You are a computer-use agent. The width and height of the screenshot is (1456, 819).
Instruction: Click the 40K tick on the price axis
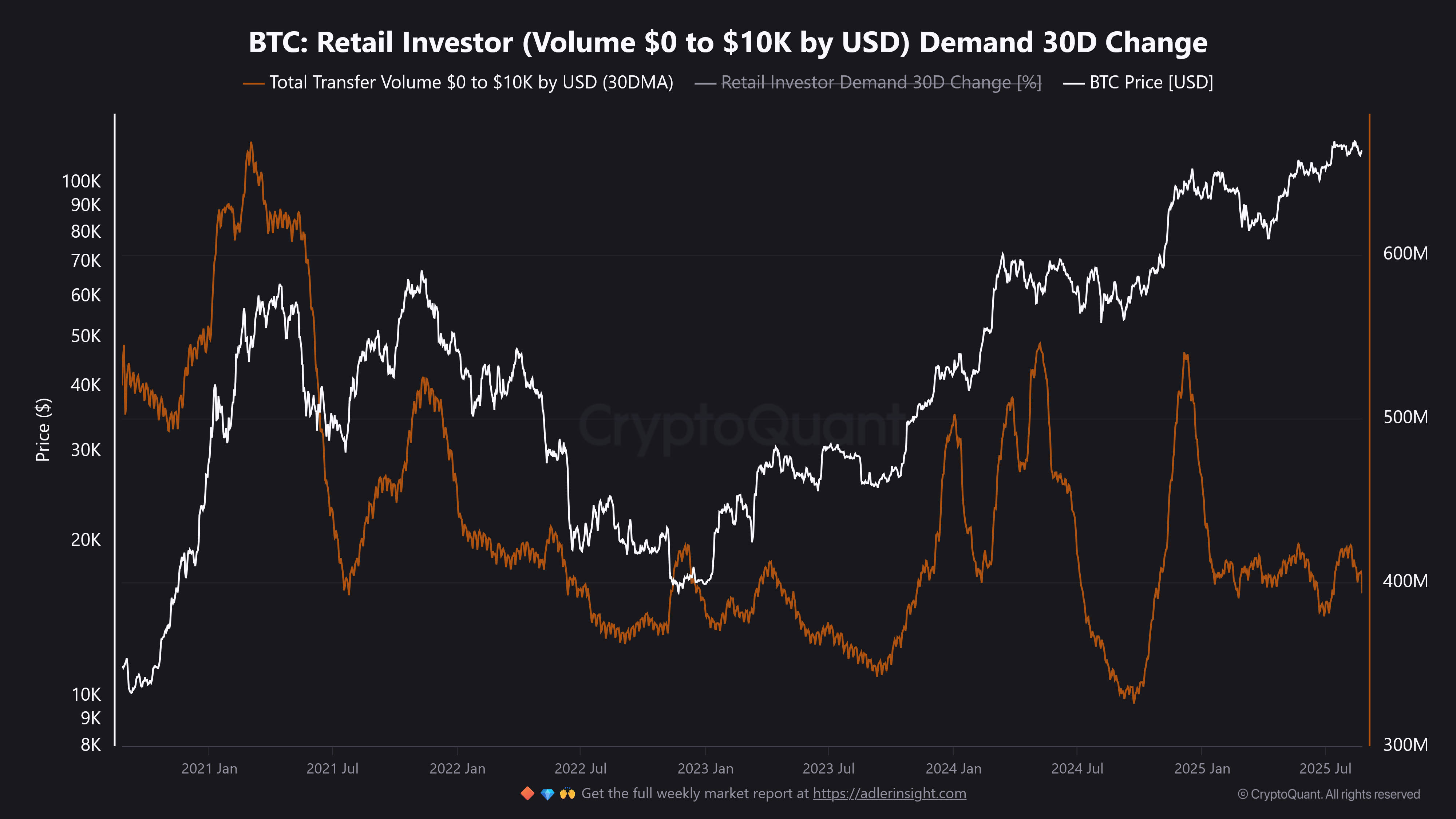[x=86, y=385]
